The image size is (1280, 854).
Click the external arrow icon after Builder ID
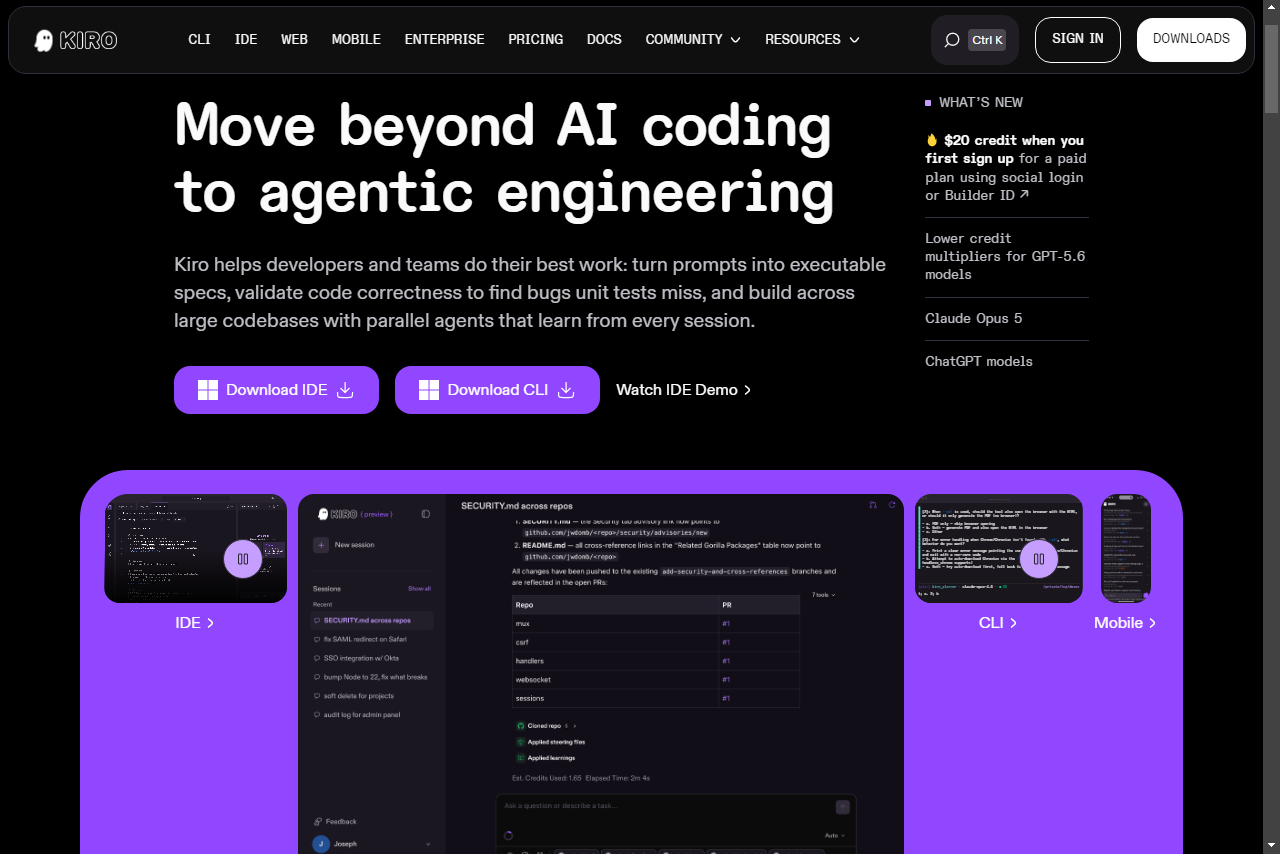pos(1024,195)
